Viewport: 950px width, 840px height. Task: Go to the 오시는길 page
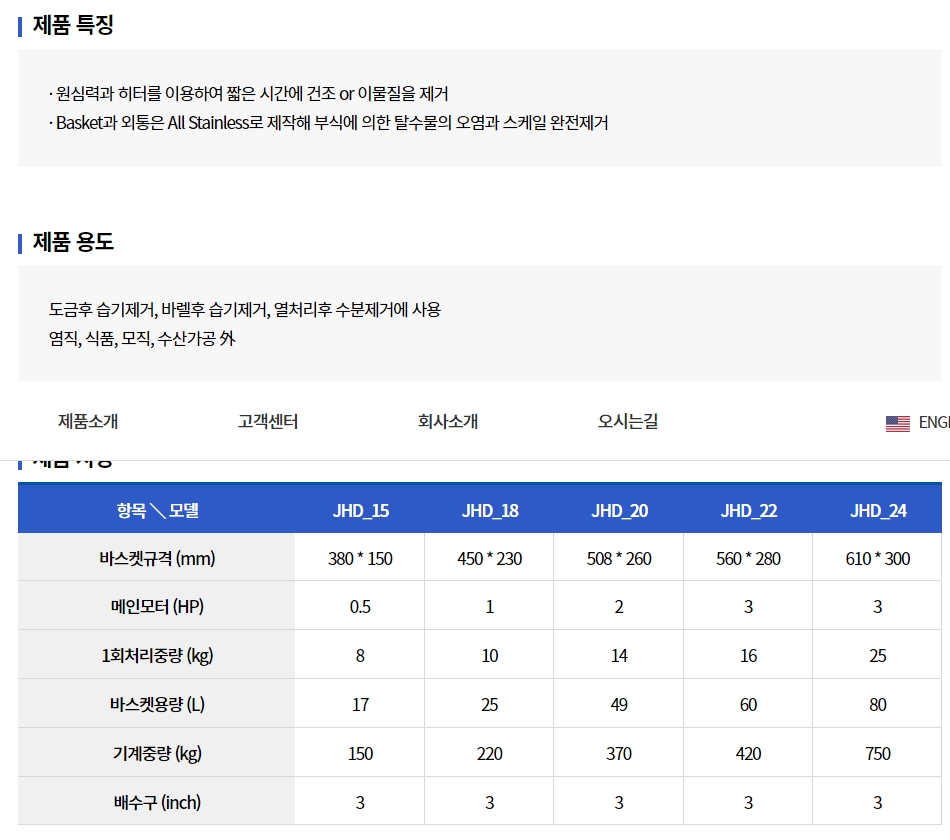[628, 422]
